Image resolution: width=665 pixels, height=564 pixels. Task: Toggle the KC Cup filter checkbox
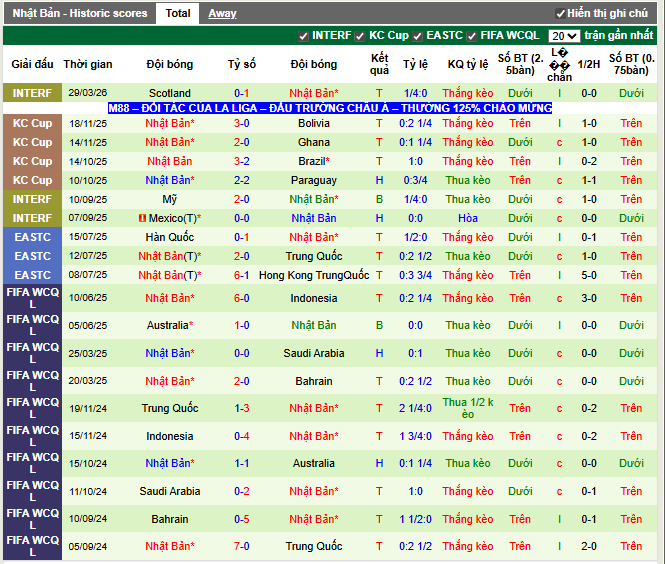point(360,36)
